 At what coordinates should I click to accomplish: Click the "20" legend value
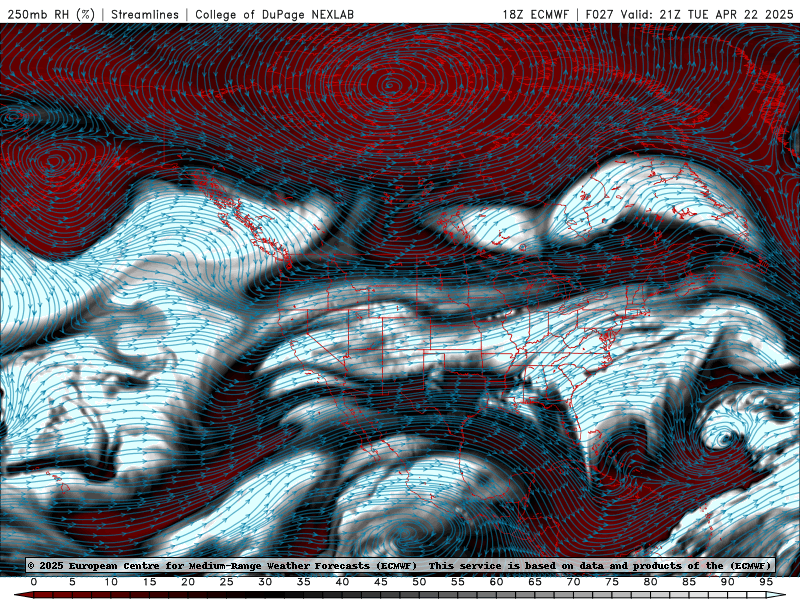click(x=188, y=582)
